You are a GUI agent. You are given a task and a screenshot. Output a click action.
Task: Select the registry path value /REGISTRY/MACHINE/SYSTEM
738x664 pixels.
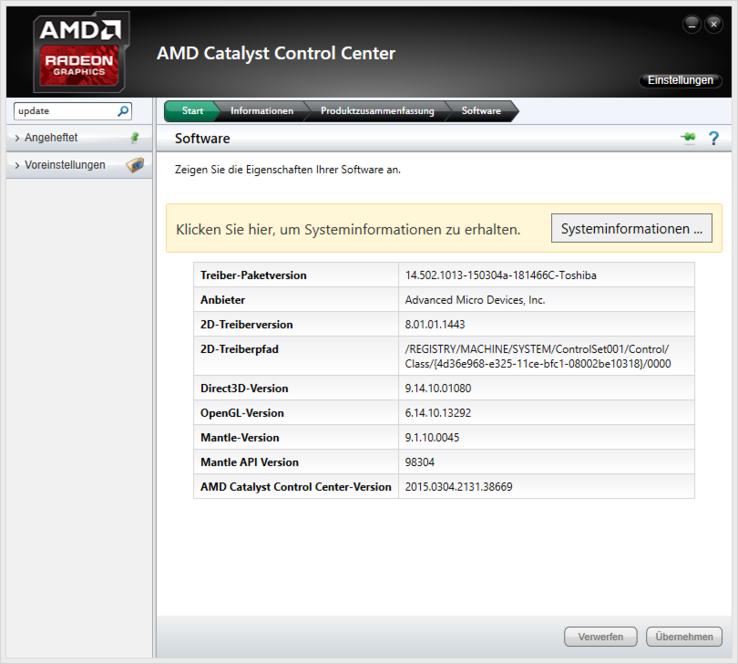tap(537, 356)
